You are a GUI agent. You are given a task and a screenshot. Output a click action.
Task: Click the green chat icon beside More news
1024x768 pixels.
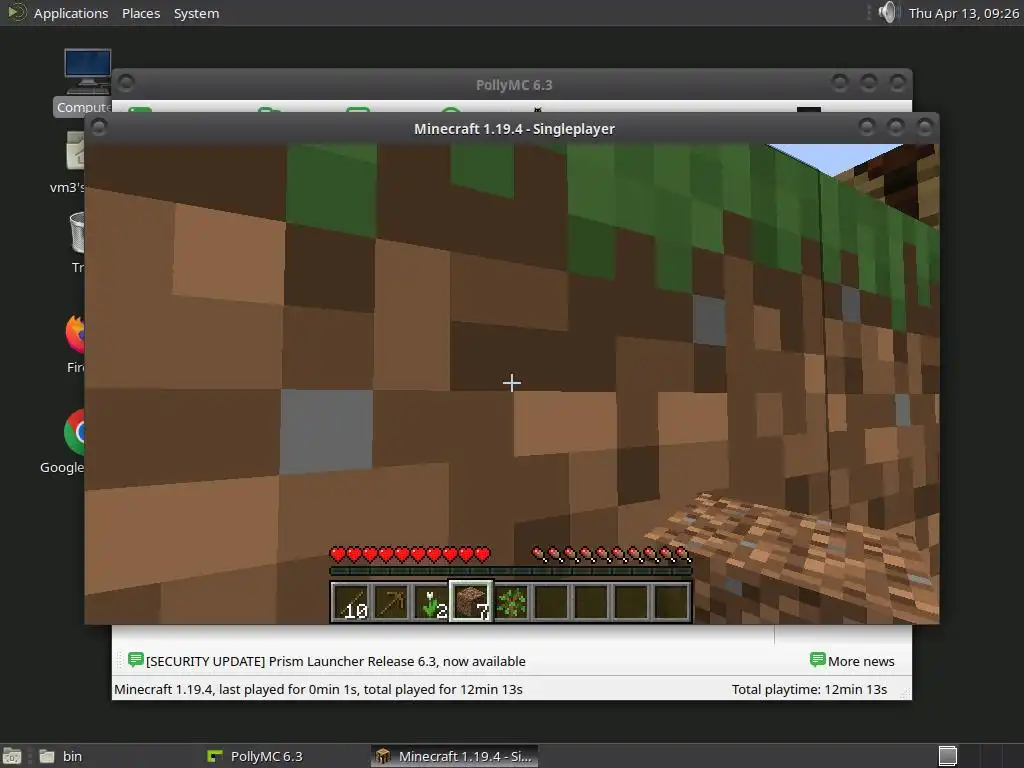coord(817,660)
